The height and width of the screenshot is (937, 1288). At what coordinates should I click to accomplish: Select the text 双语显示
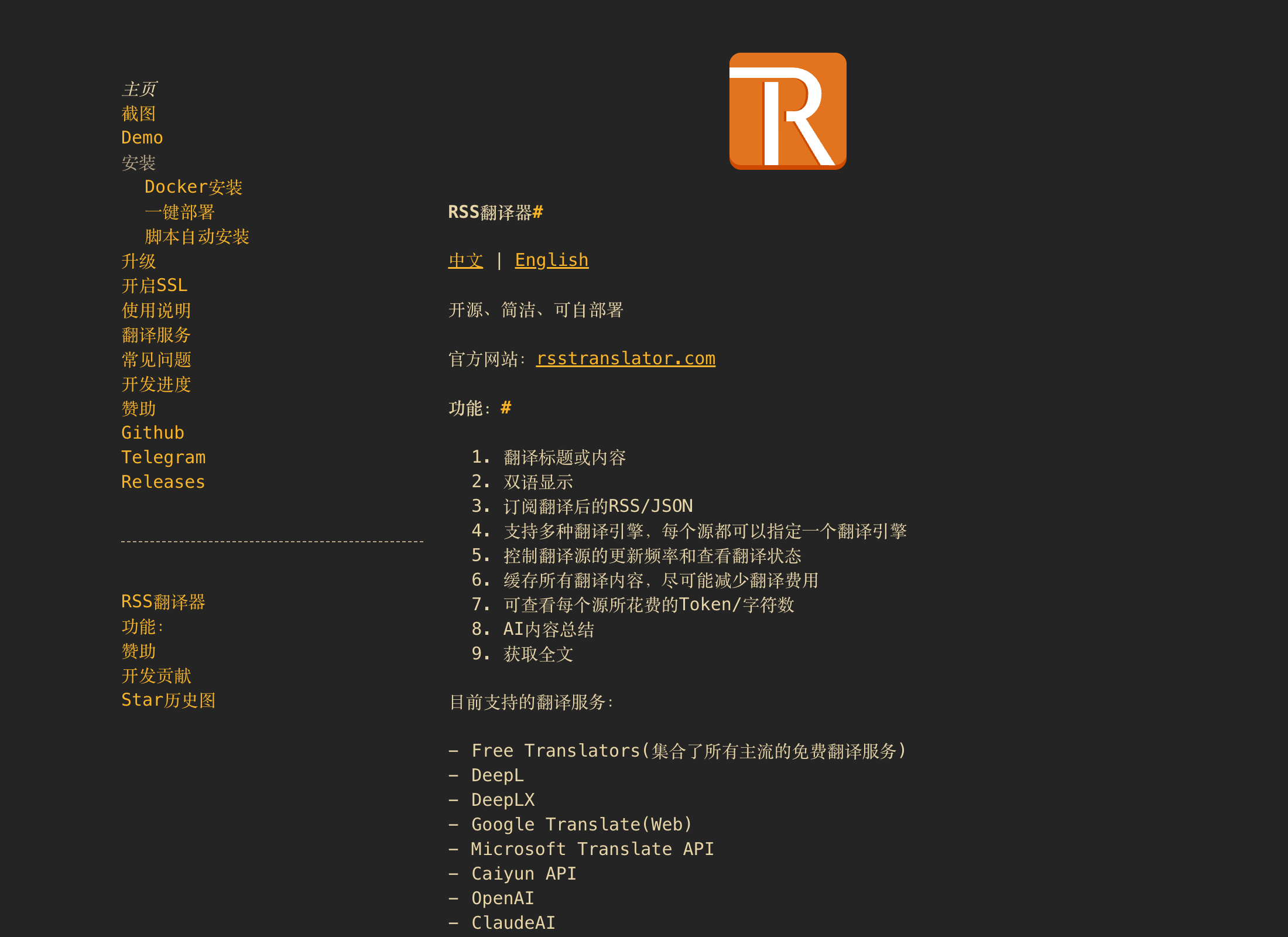point(539,482)
